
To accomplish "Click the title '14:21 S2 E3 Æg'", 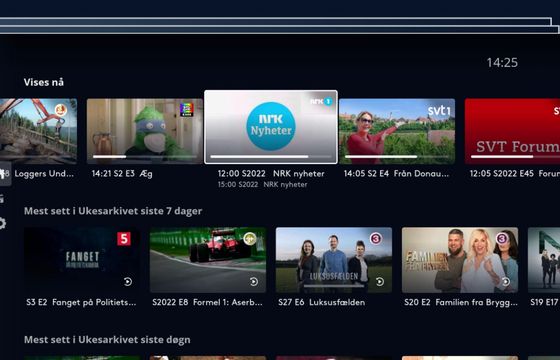I will tap(122, 174).
